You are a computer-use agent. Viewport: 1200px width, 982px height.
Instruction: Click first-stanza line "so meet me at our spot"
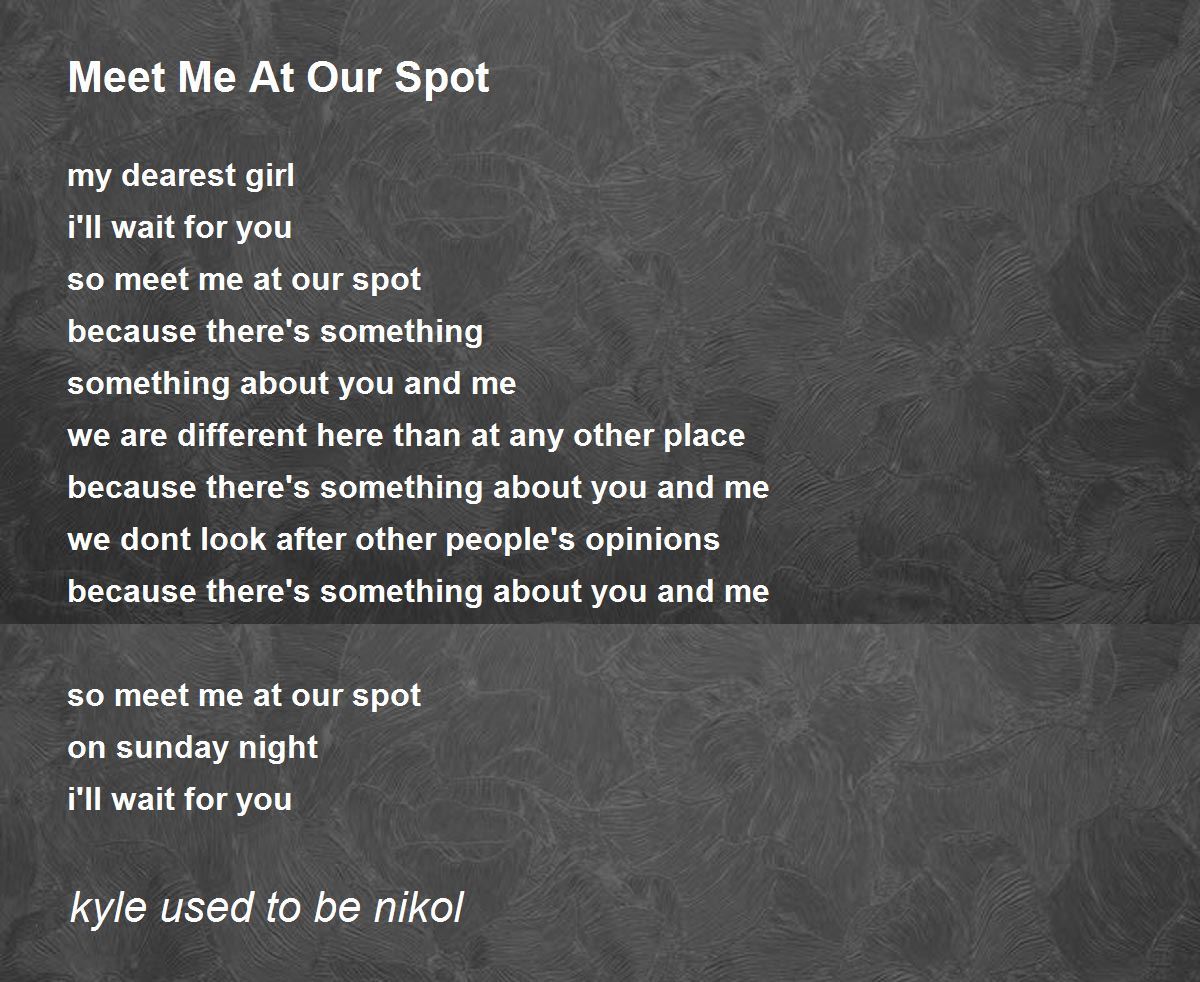pos(244,280)
